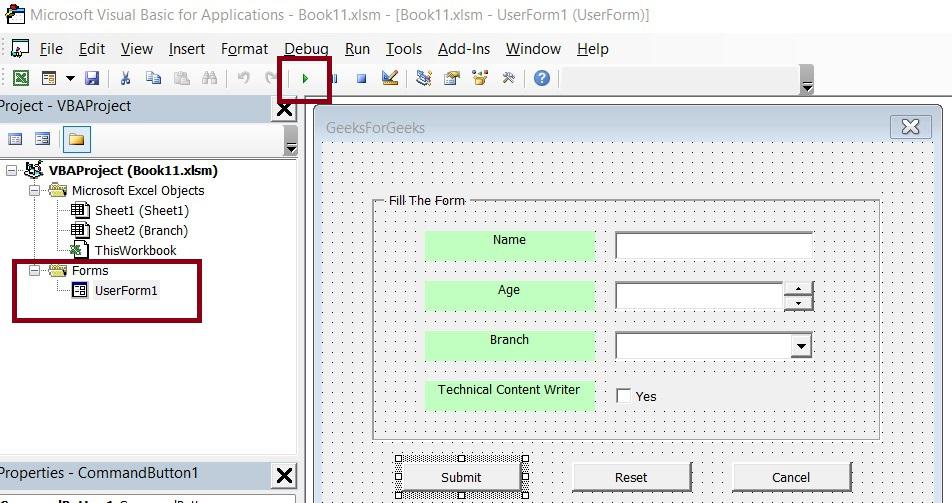Click the View Microsoft Excel toolbar icon
This screenshot has height=503, width=952.
[x=21, y=78]
